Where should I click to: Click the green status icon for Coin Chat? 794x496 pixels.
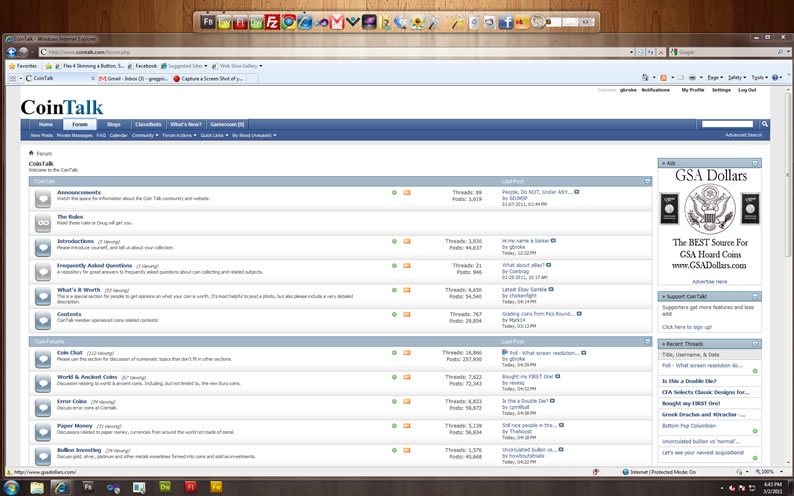pyautogui.click(x=394, y=353)
